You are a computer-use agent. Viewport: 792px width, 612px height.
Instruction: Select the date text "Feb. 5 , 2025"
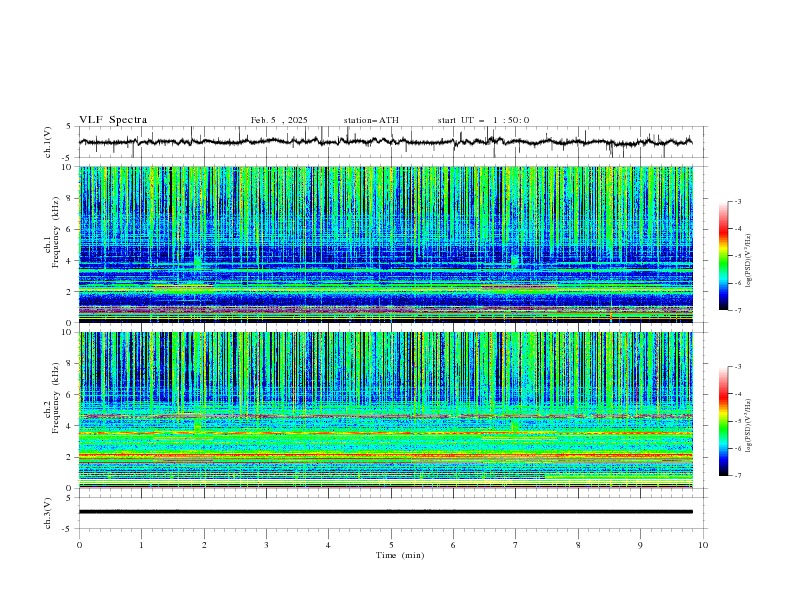pos(279,120)
